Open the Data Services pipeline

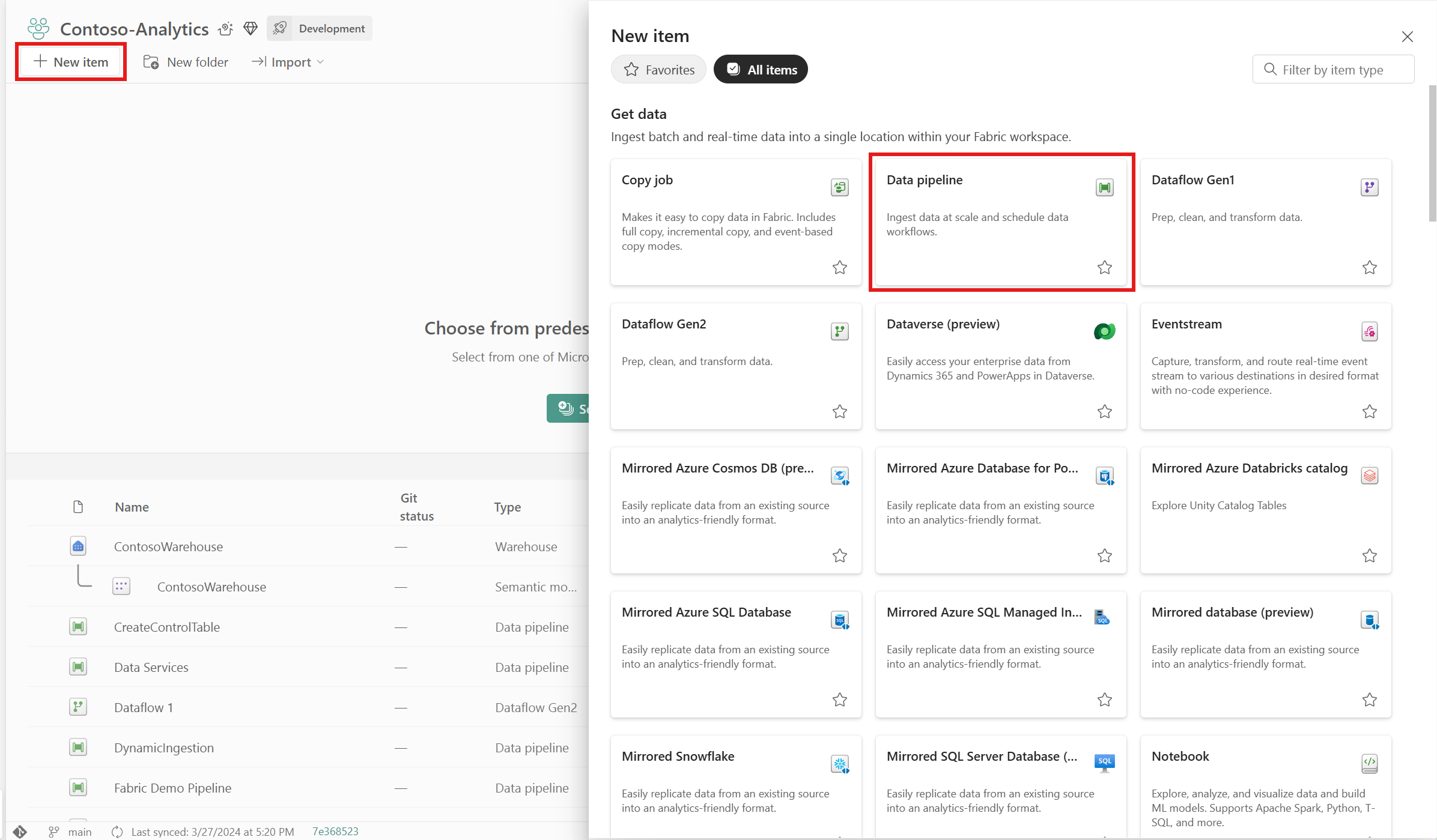tap(151, 667)
